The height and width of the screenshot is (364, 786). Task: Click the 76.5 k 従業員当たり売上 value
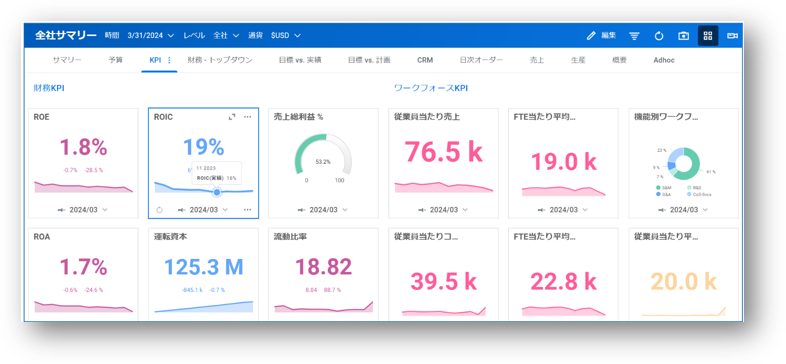[x=444, y=151]
